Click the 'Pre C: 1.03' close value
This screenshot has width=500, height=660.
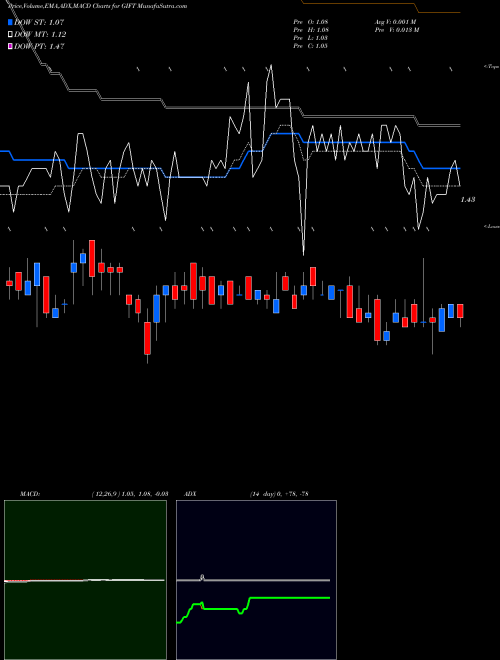tap(310, 46)
